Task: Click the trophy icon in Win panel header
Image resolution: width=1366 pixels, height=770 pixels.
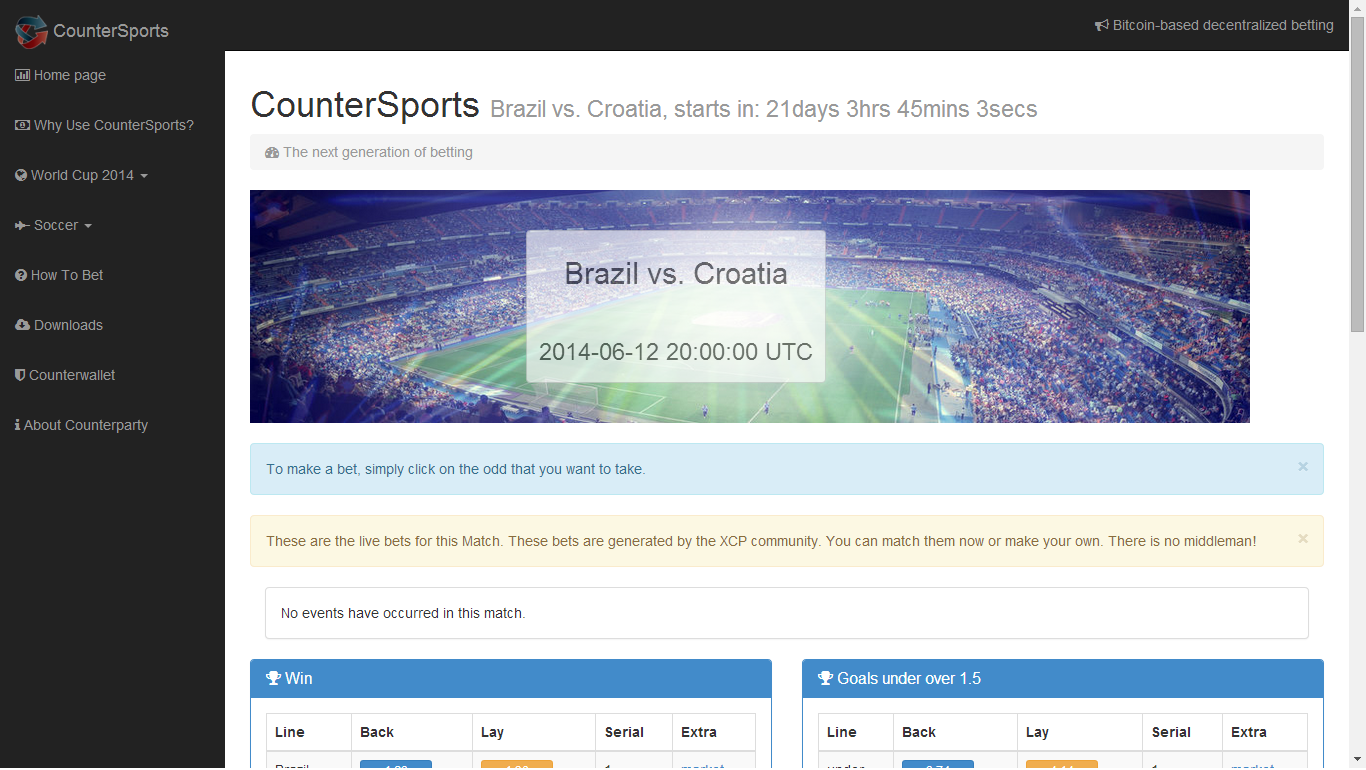Action: [x=273, y=679]
